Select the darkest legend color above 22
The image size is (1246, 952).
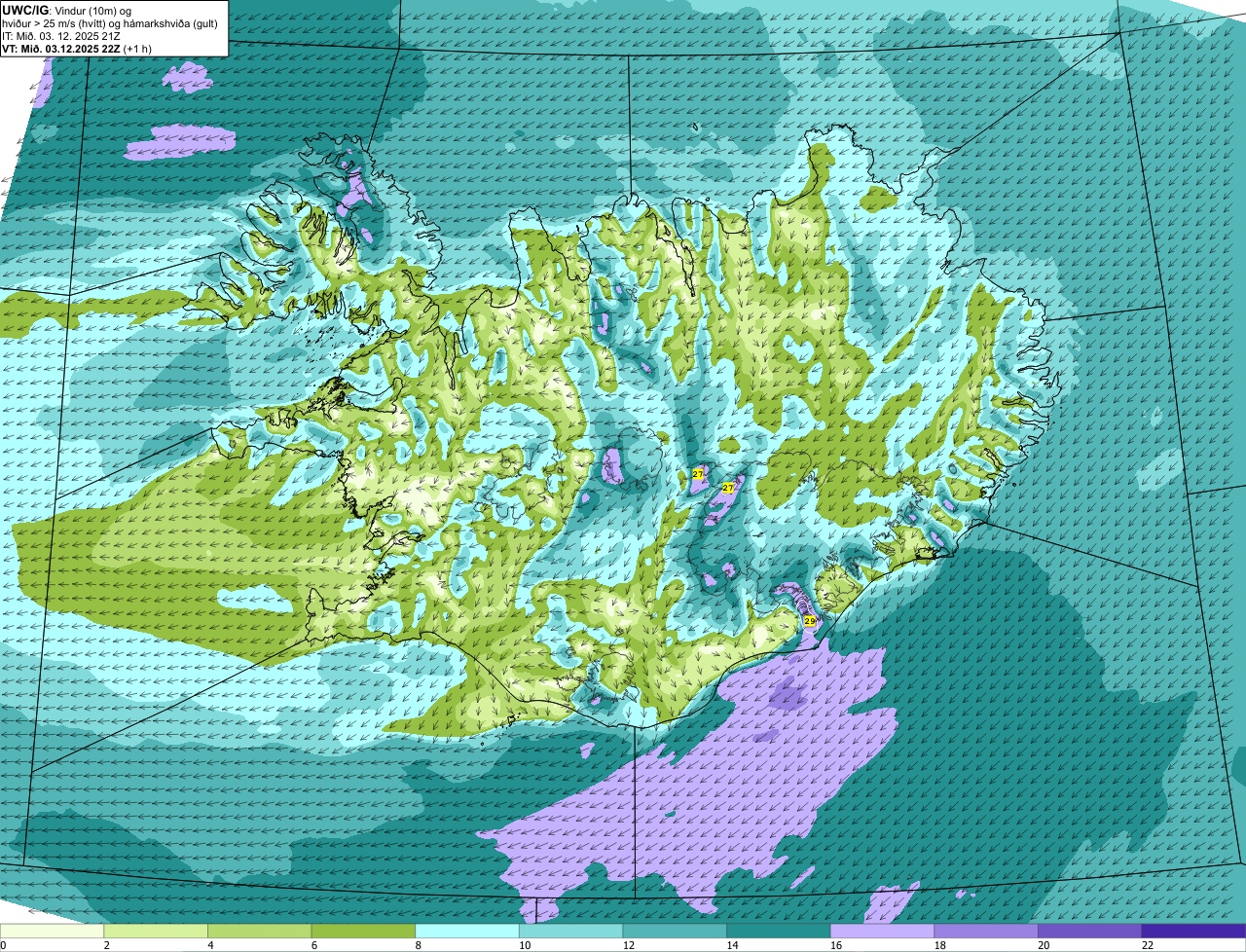click(1193, 931)
